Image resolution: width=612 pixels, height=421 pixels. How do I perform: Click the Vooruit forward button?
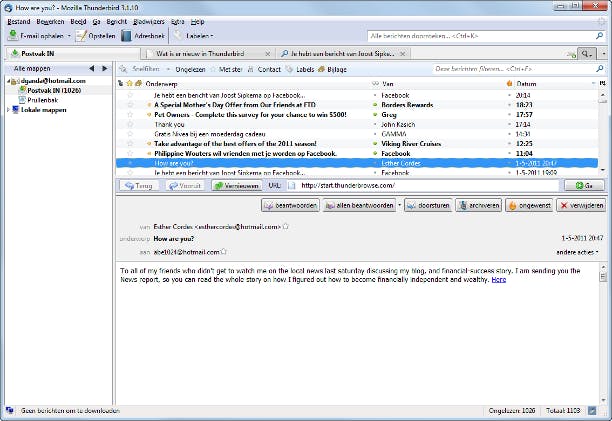(x=185, y=186)
